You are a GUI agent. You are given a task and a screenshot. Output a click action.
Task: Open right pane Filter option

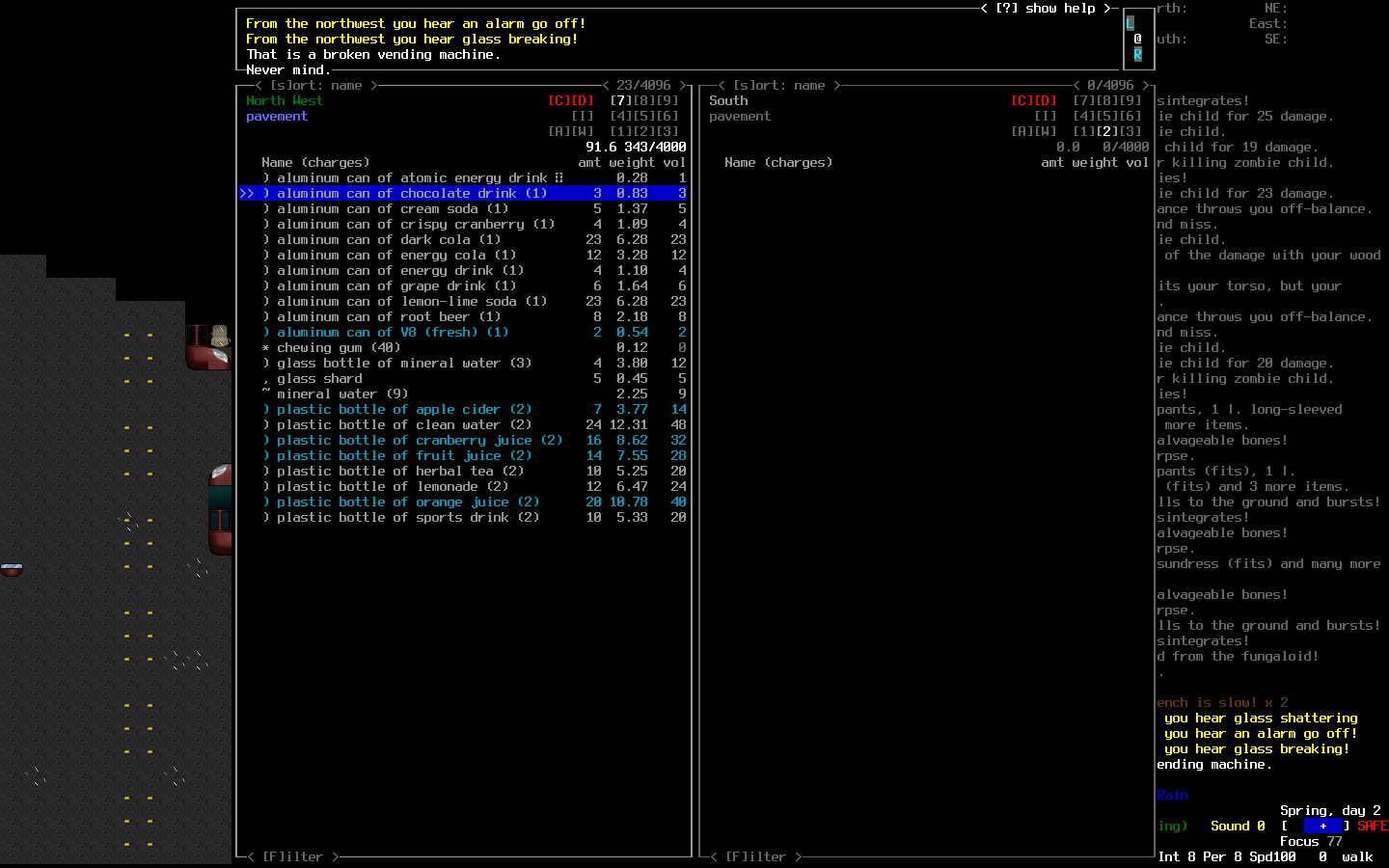click(x=756, y=856)
